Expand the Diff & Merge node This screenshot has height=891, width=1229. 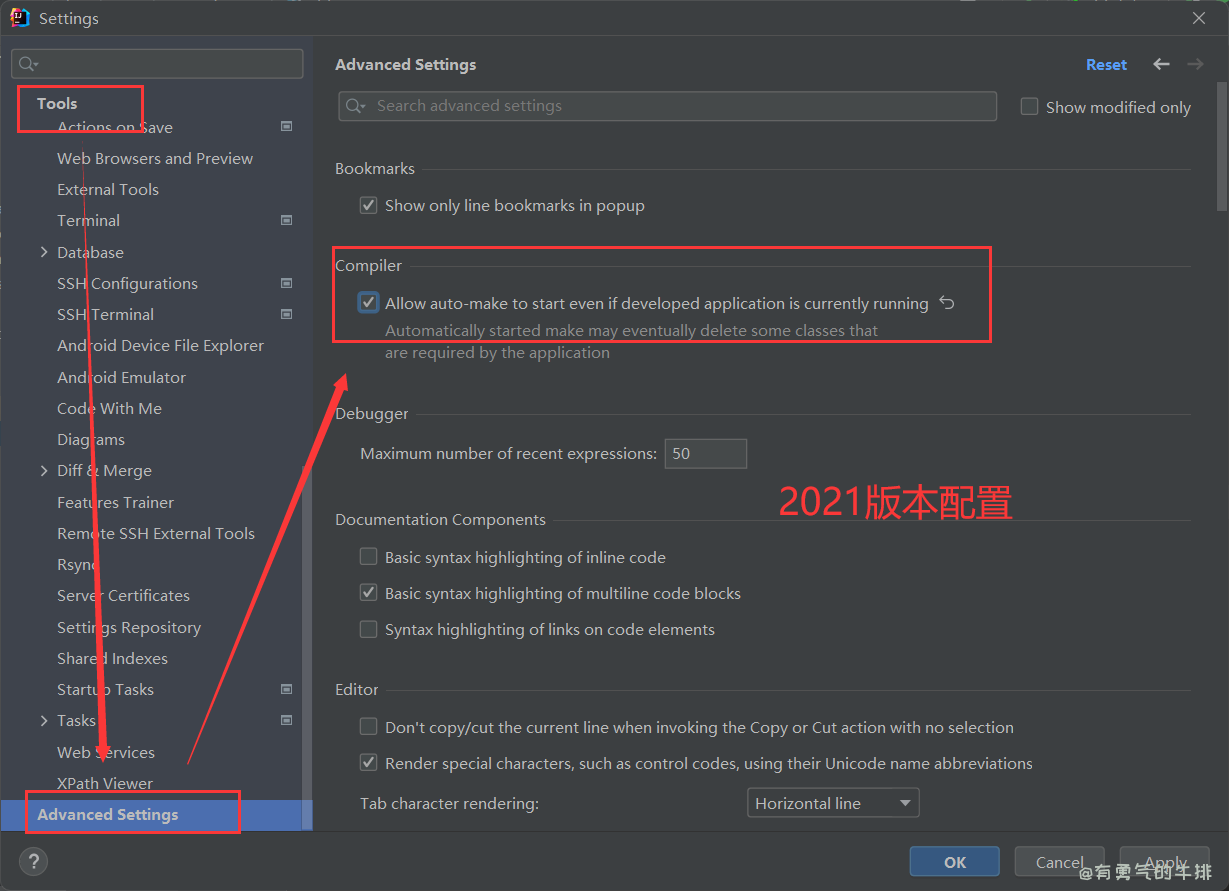tap(44, 470)
